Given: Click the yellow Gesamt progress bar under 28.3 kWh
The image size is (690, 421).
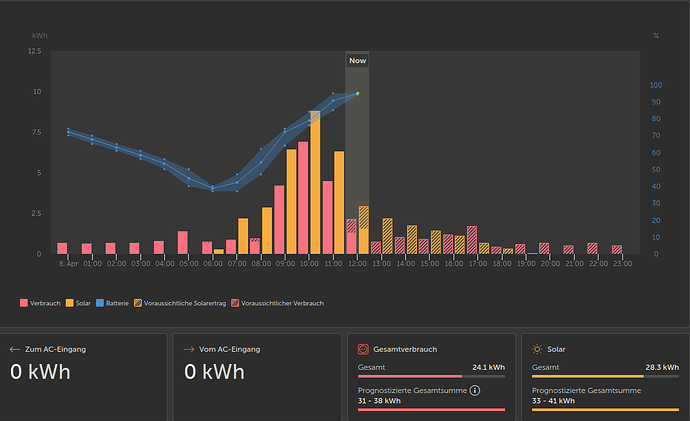Looking at the screenshot, I should [x=605, y=377].
